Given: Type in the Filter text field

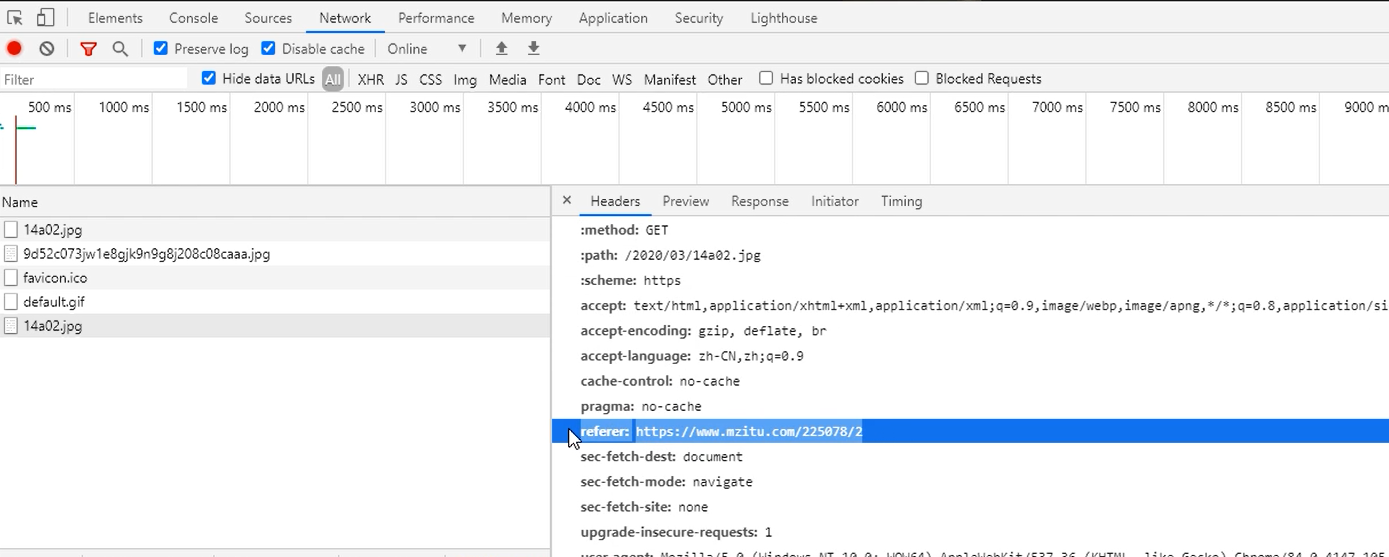Looking at the screenshot, I should point(95,79).
